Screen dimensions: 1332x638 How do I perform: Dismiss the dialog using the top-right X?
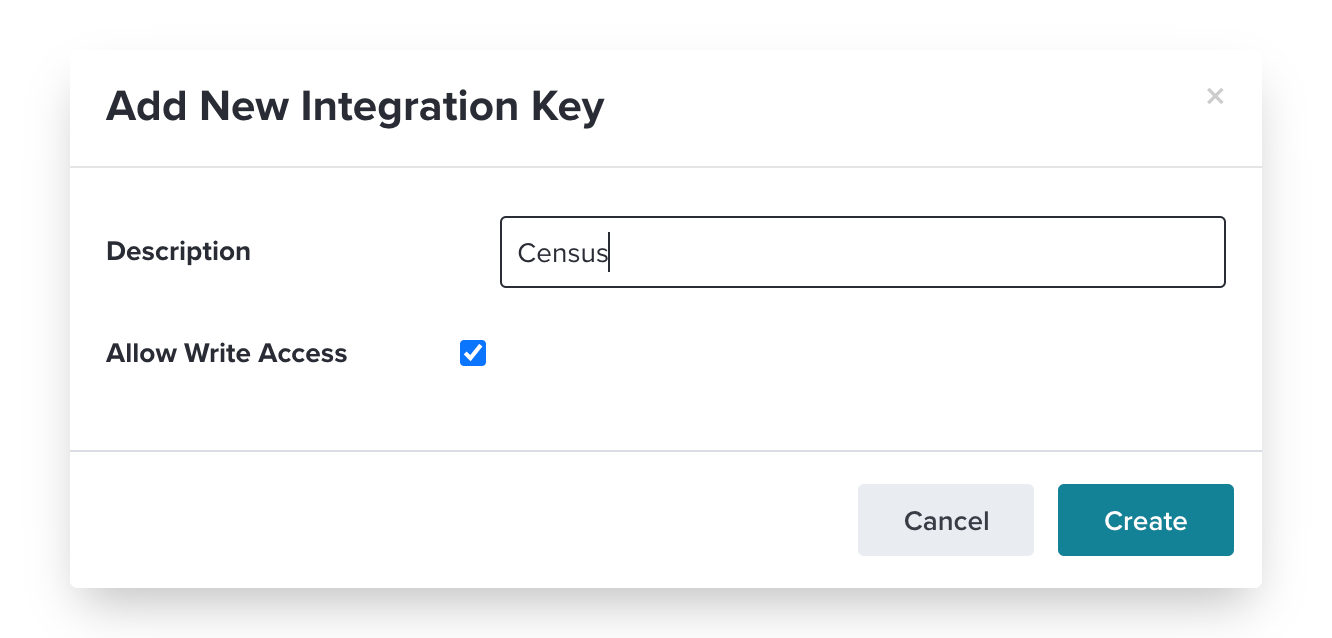click(x=1215, y=96)
